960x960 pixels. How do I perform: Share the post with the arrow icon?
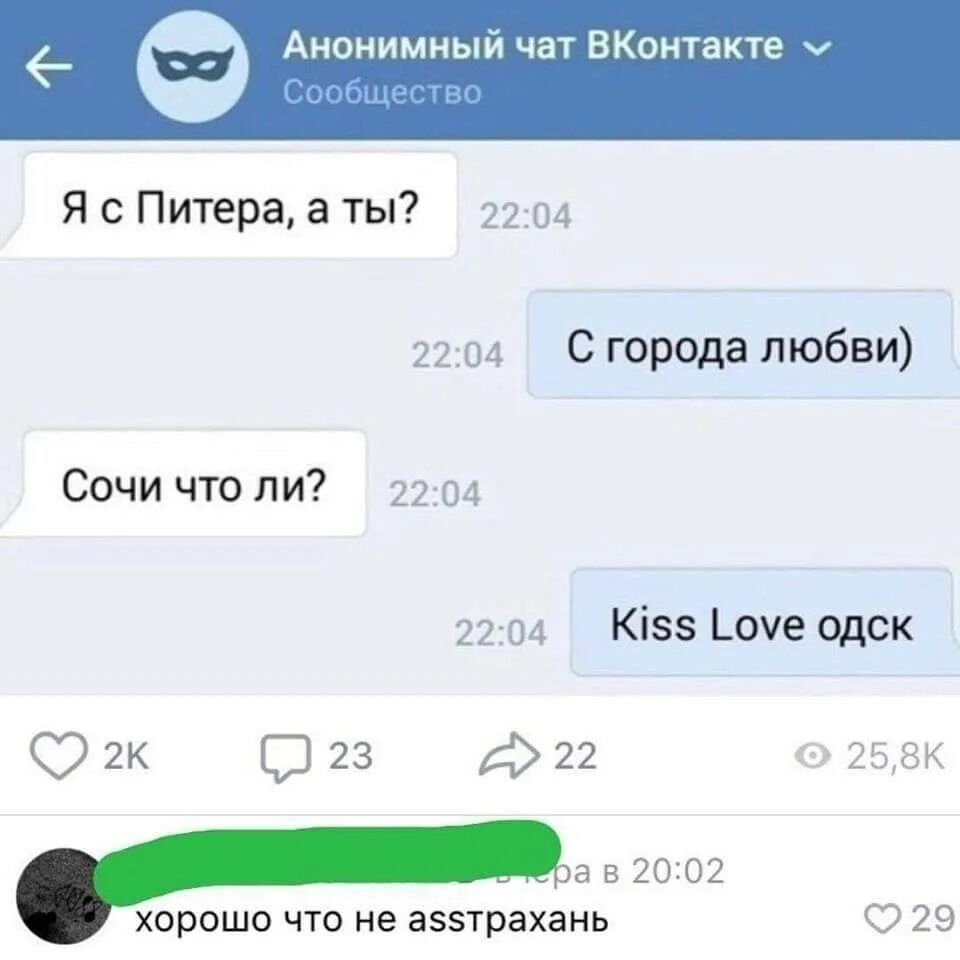[509, 755]
